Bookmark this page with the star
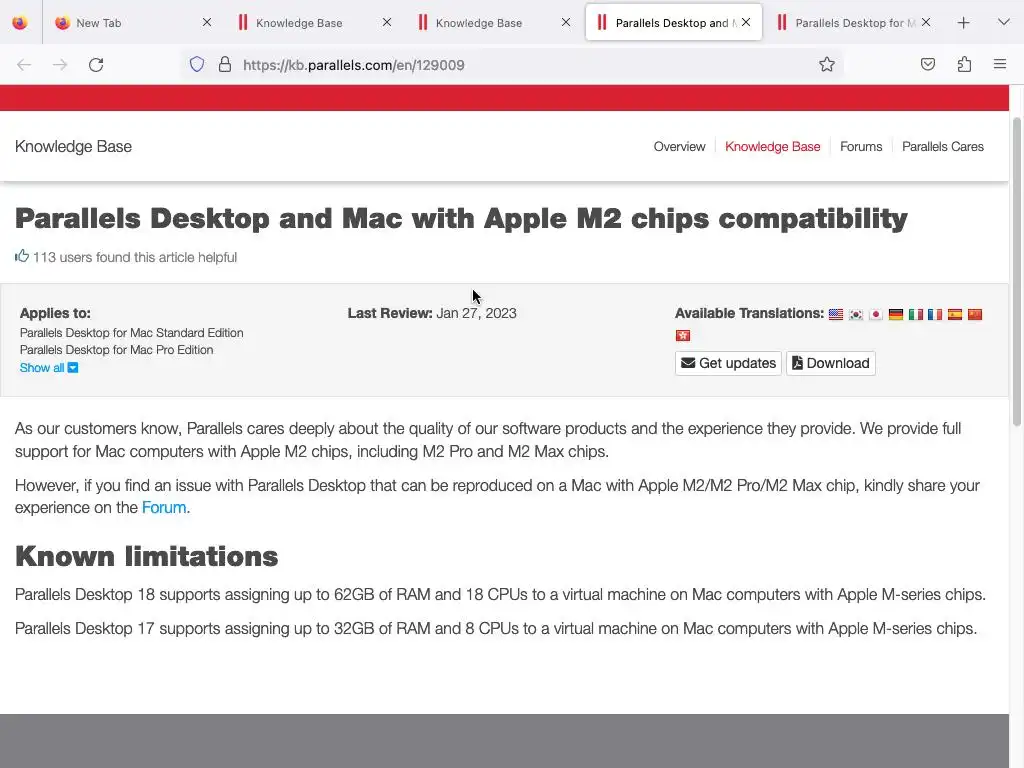1024x768 pixels. pyautogui.click(x=827, y=65)
